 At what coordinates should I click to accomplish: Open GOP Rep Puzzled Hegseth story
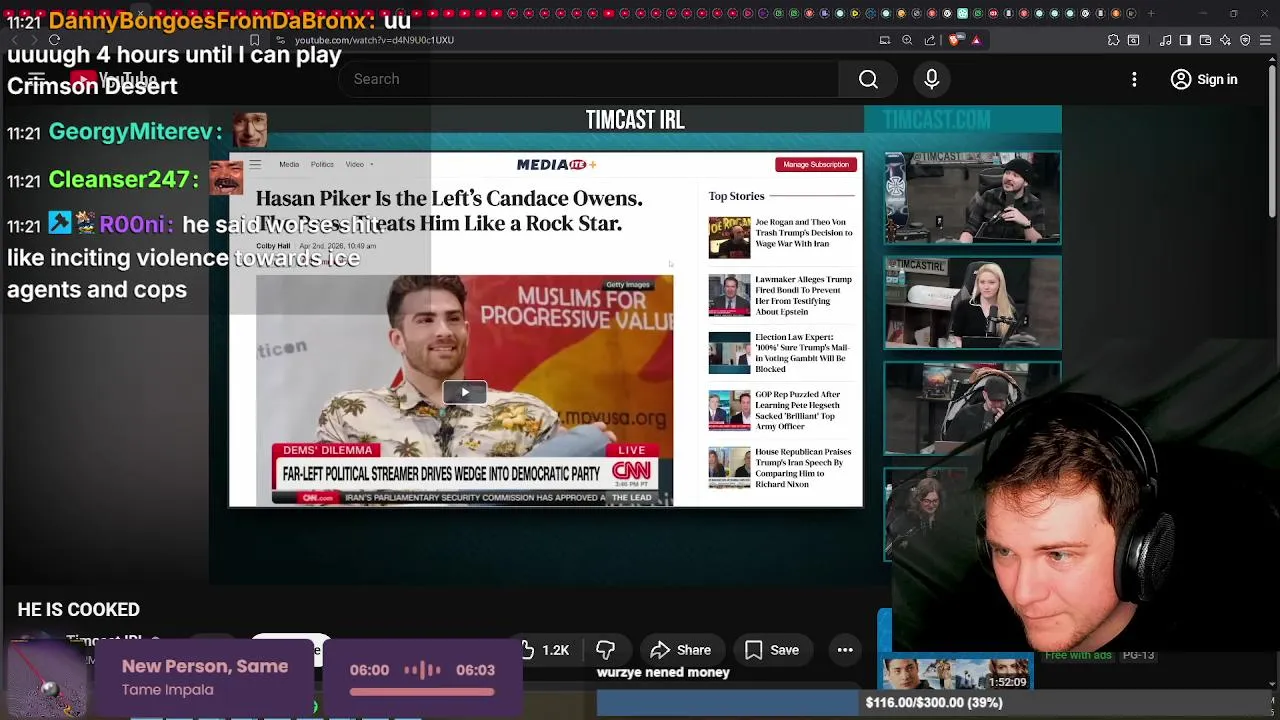click(x=797, y=410)
